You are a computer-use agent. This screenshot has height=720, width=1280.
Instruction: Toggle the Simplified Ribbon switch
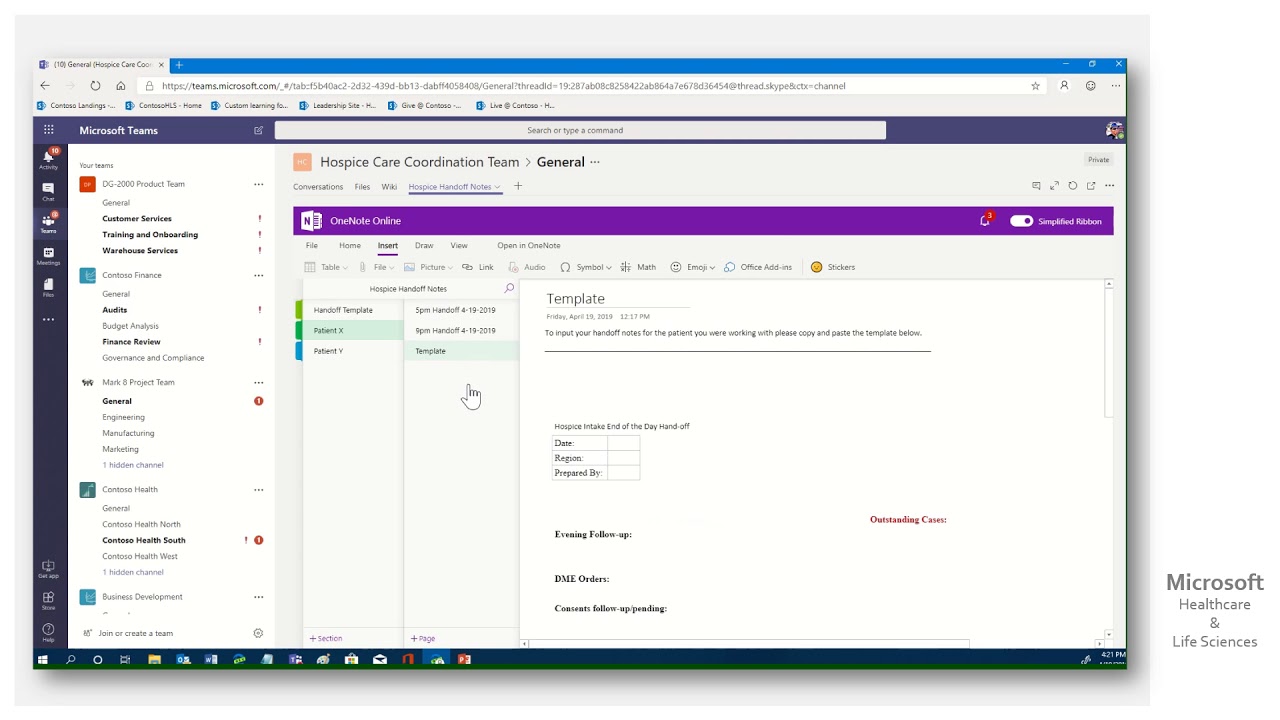point(1021,221)
